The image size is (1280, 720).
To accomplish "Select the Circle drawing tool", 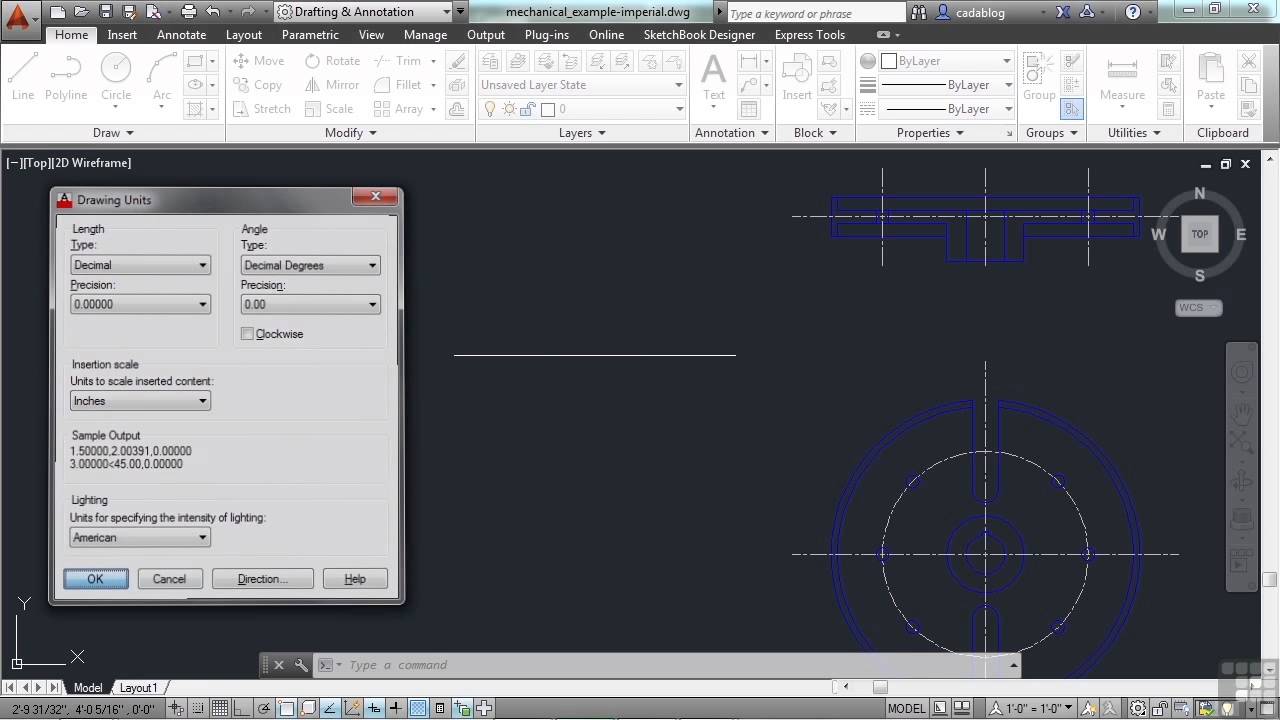I will click(116, 76).
